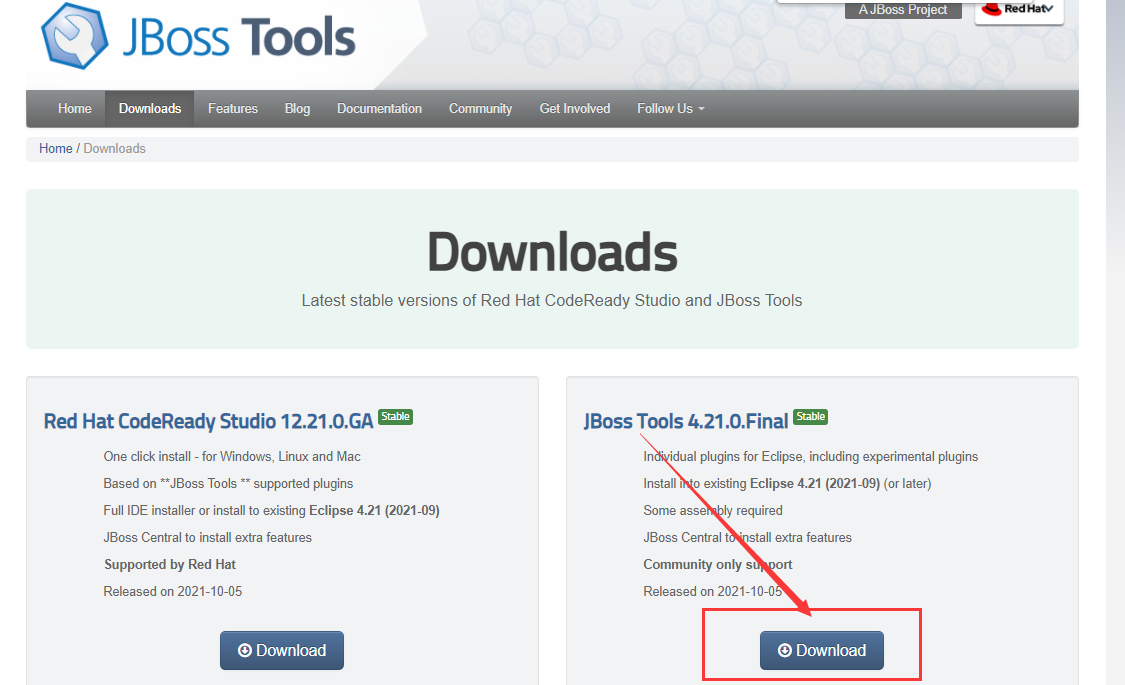
Task: Open JBoss Tools 4.21.0.Final heading link
Action: click(x=686, y=421)
